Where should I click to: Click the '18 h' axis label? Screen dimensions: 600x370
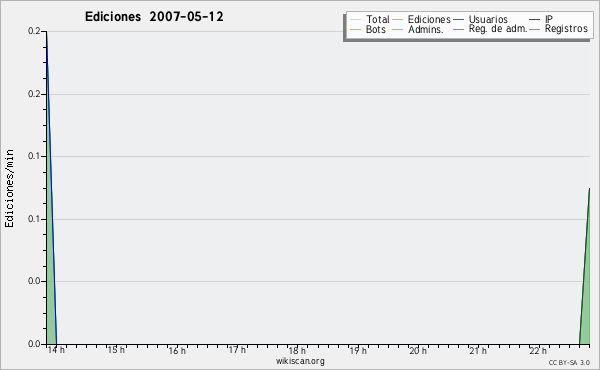point(297,350)
